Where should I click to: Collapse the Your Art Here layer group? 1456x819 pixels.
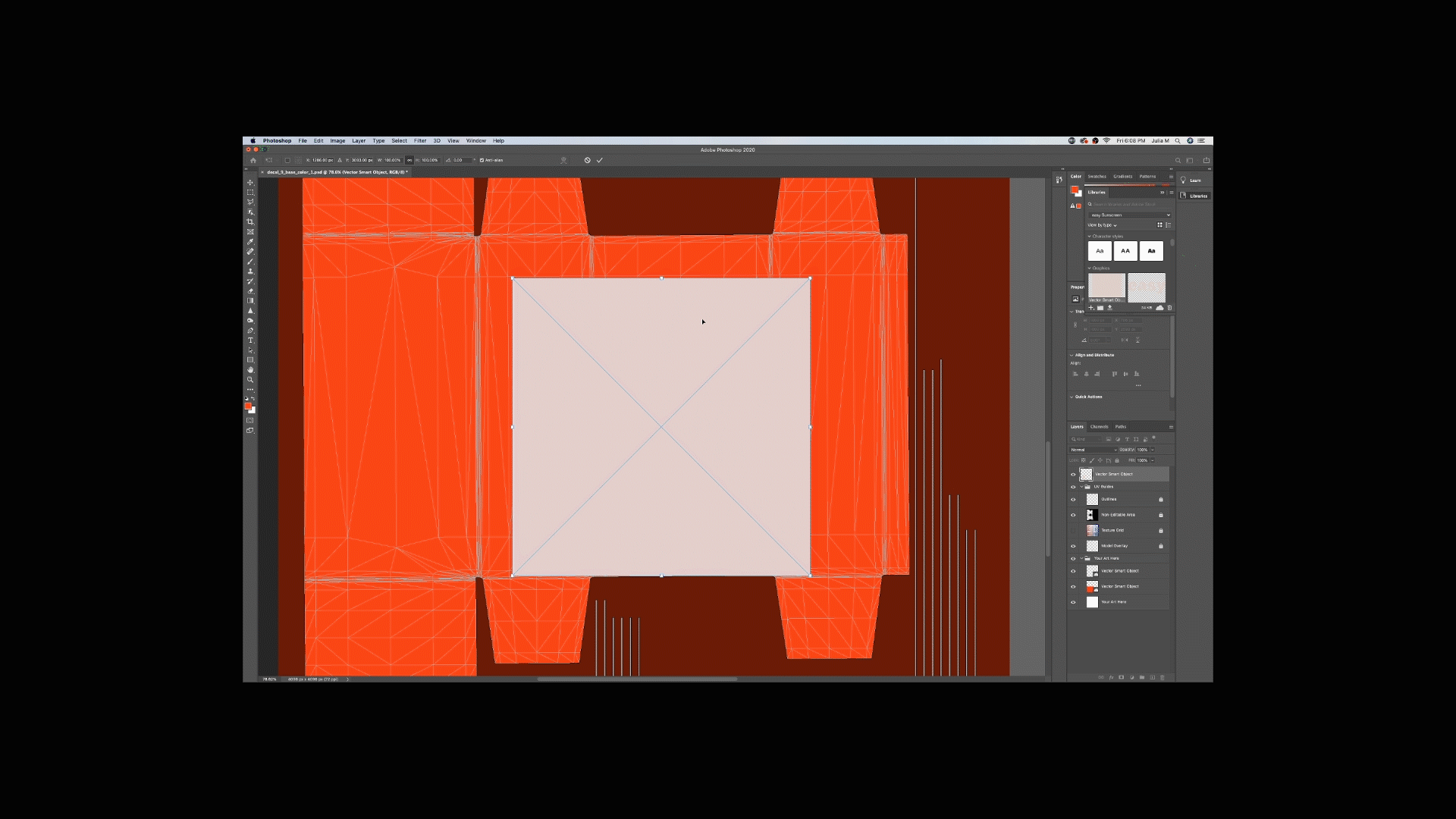[x=1082, y=559]
